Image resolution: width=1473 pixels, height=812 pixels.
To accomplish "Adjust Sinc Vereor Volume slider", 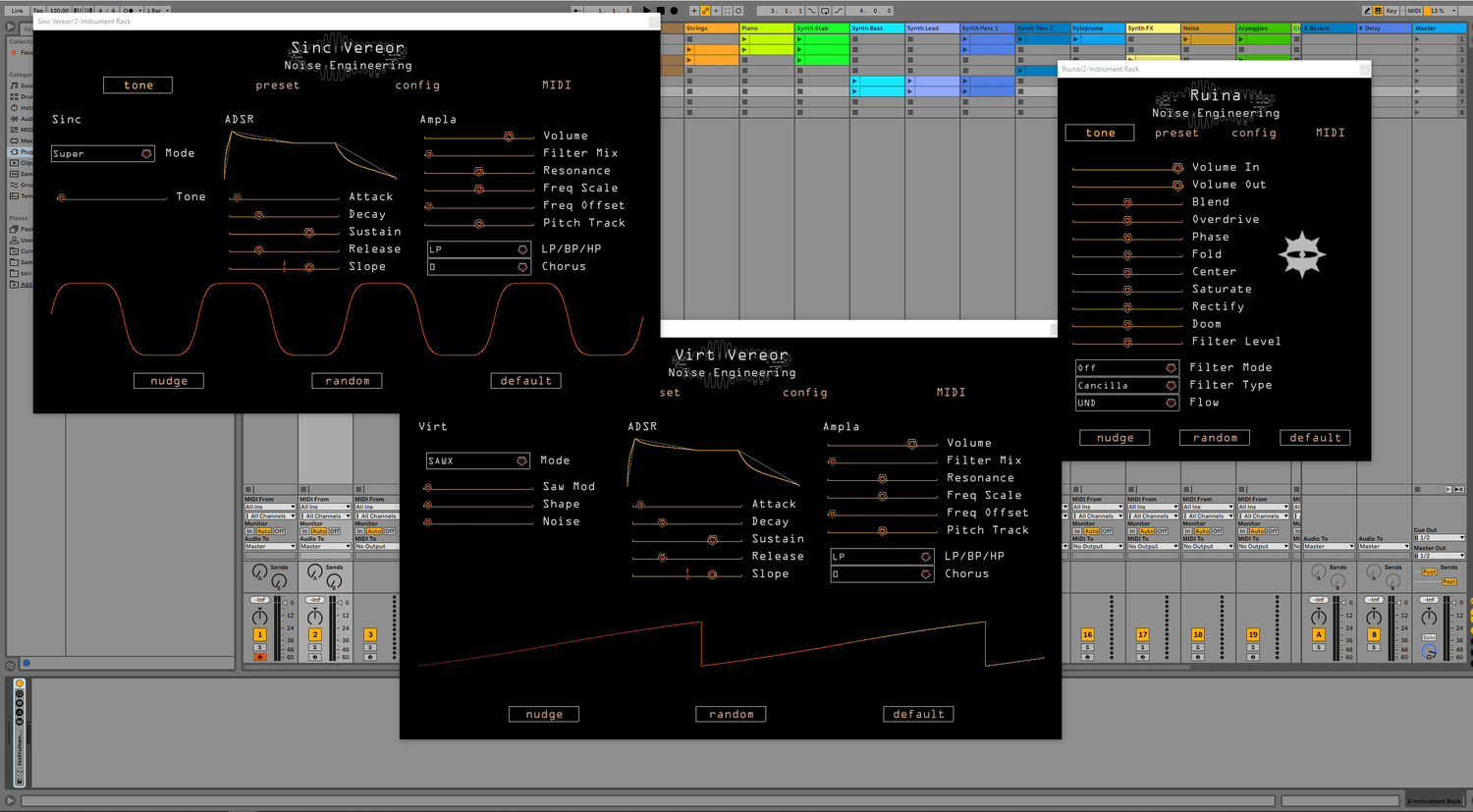I will pos(479,136).
